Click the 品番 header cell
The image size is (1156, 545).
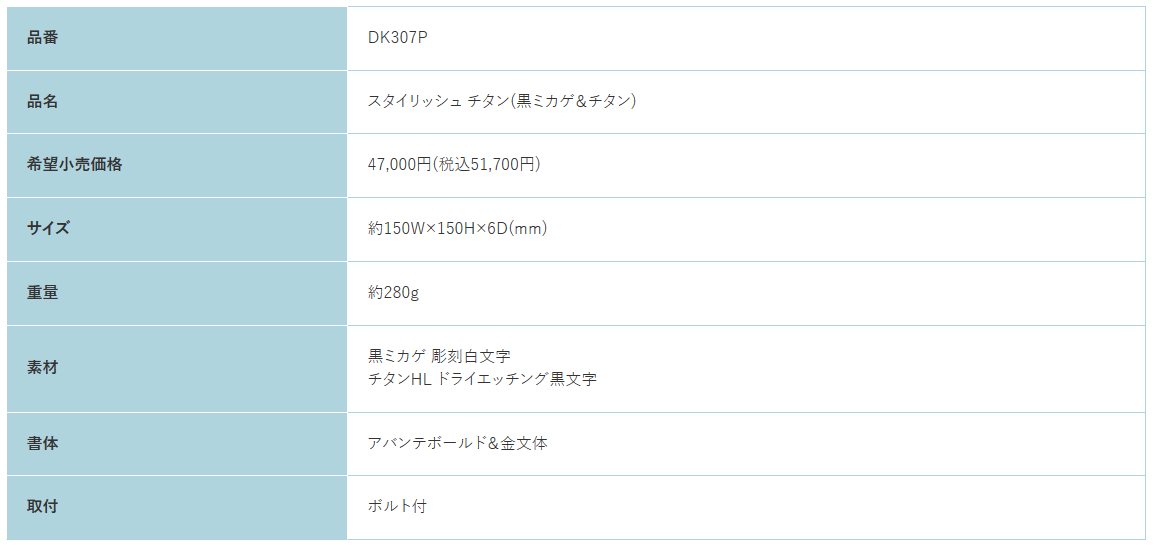click(x=177, y=38)
